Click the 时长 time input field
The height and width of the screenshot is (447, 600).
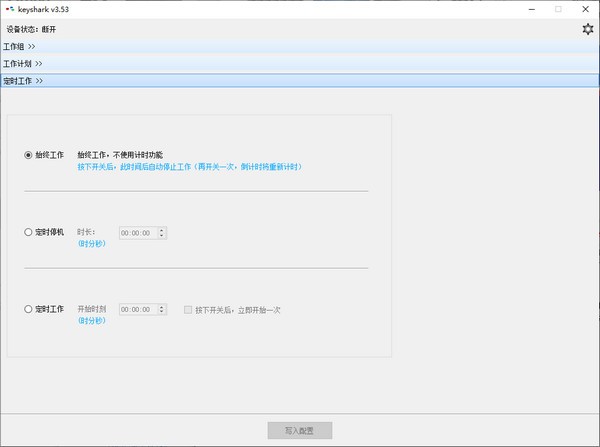[x=136, y=233]
